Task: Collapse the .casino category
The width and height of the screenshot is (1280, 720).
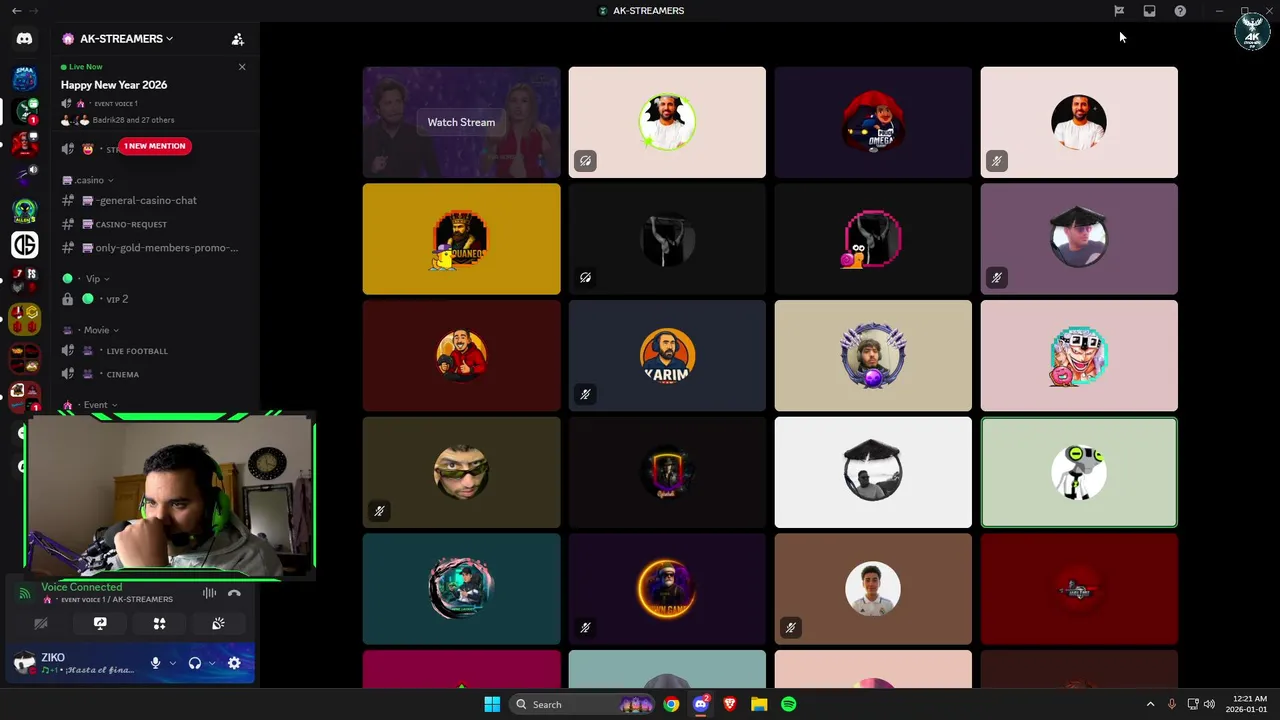Action: (89, 180)
